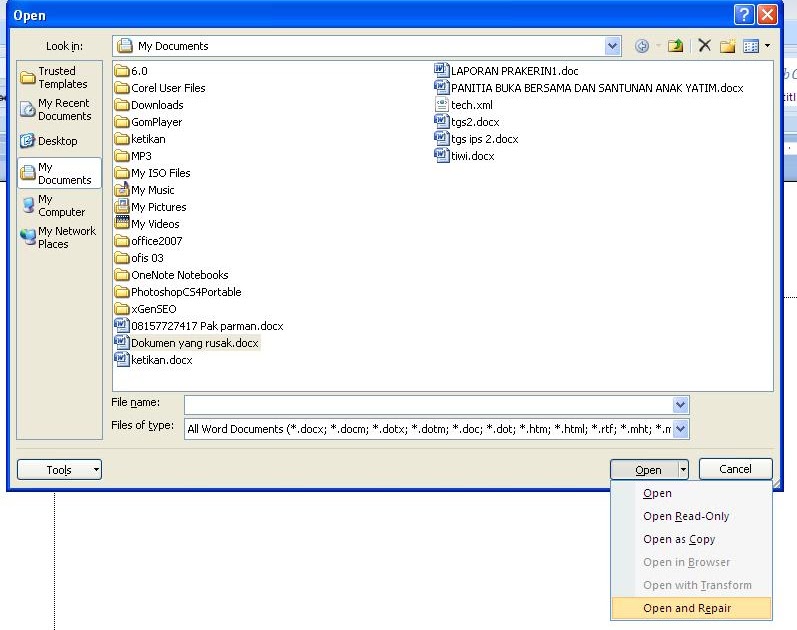
Task: Select tgs2.docx file
Action: pyautogui.click(x=467, y=122)
